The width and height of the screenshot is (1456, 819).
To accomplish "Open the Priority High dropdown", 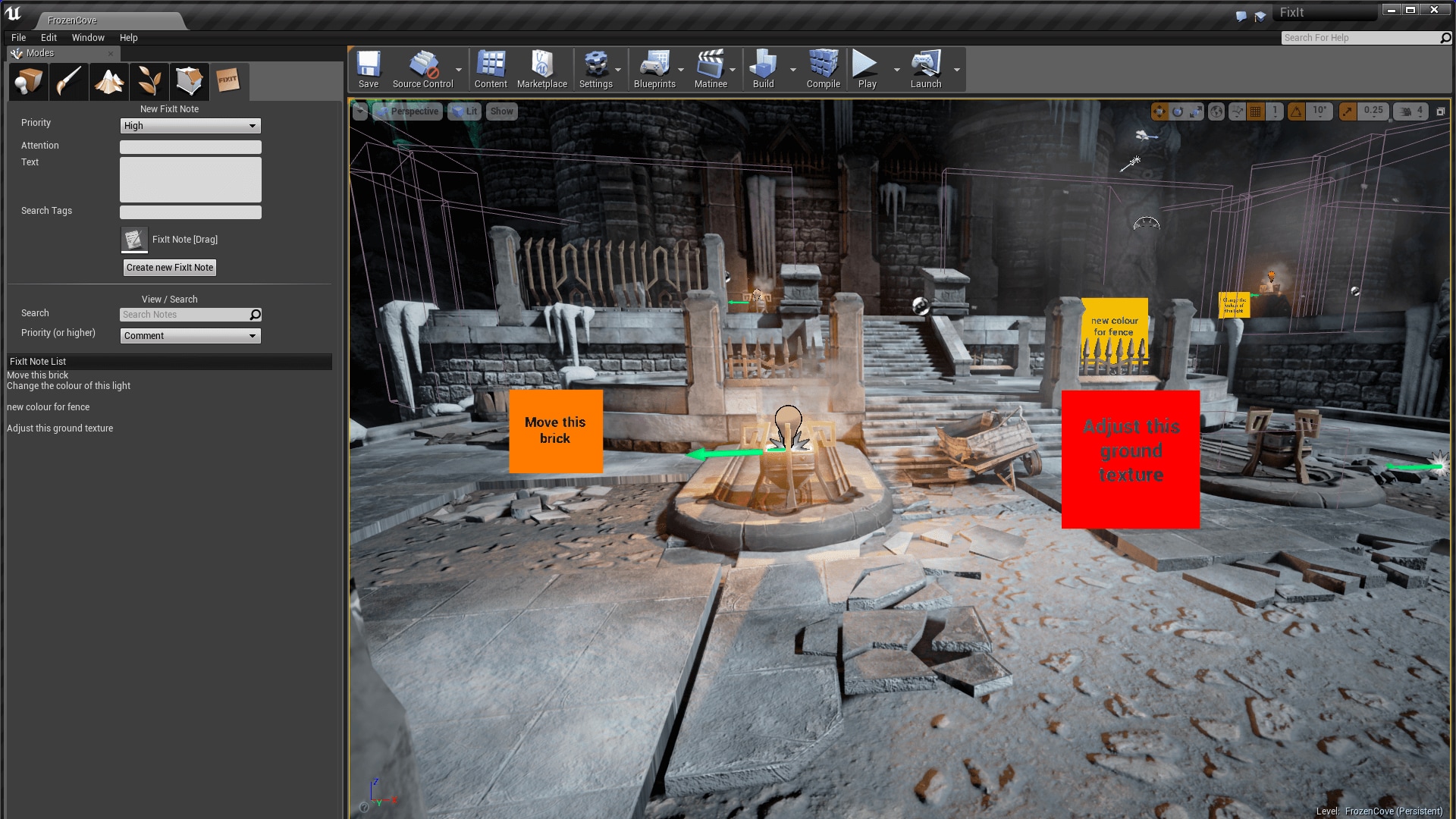I will 190,126.
